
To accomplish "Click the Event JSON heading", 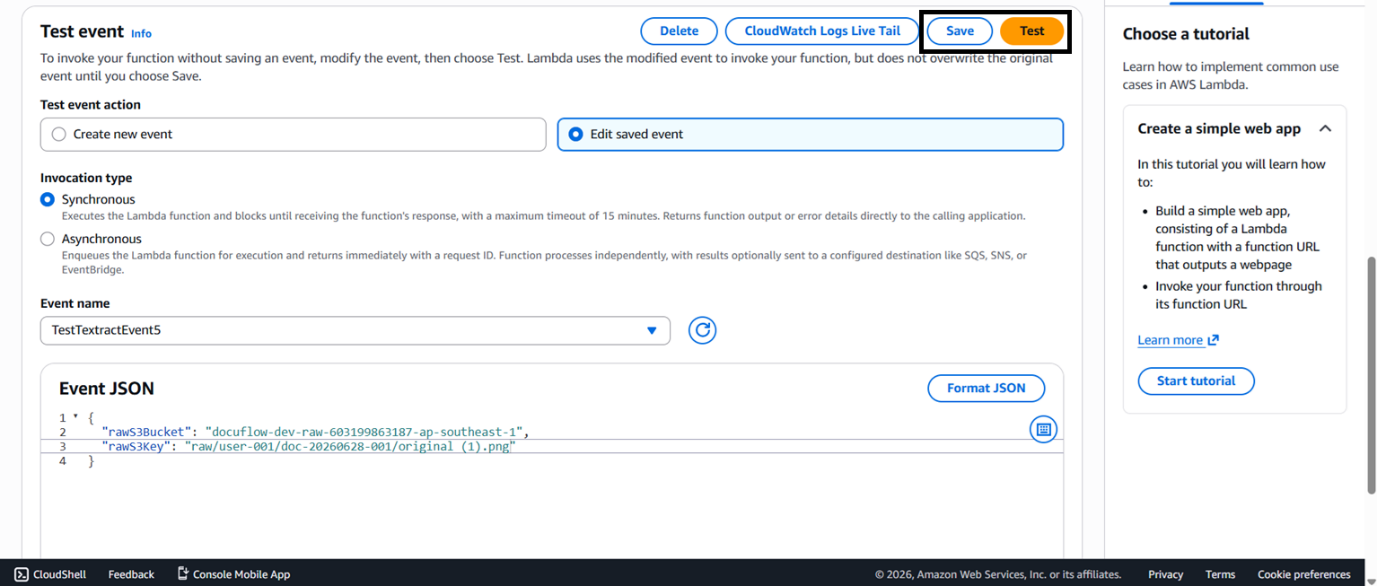I will point(107,389).
